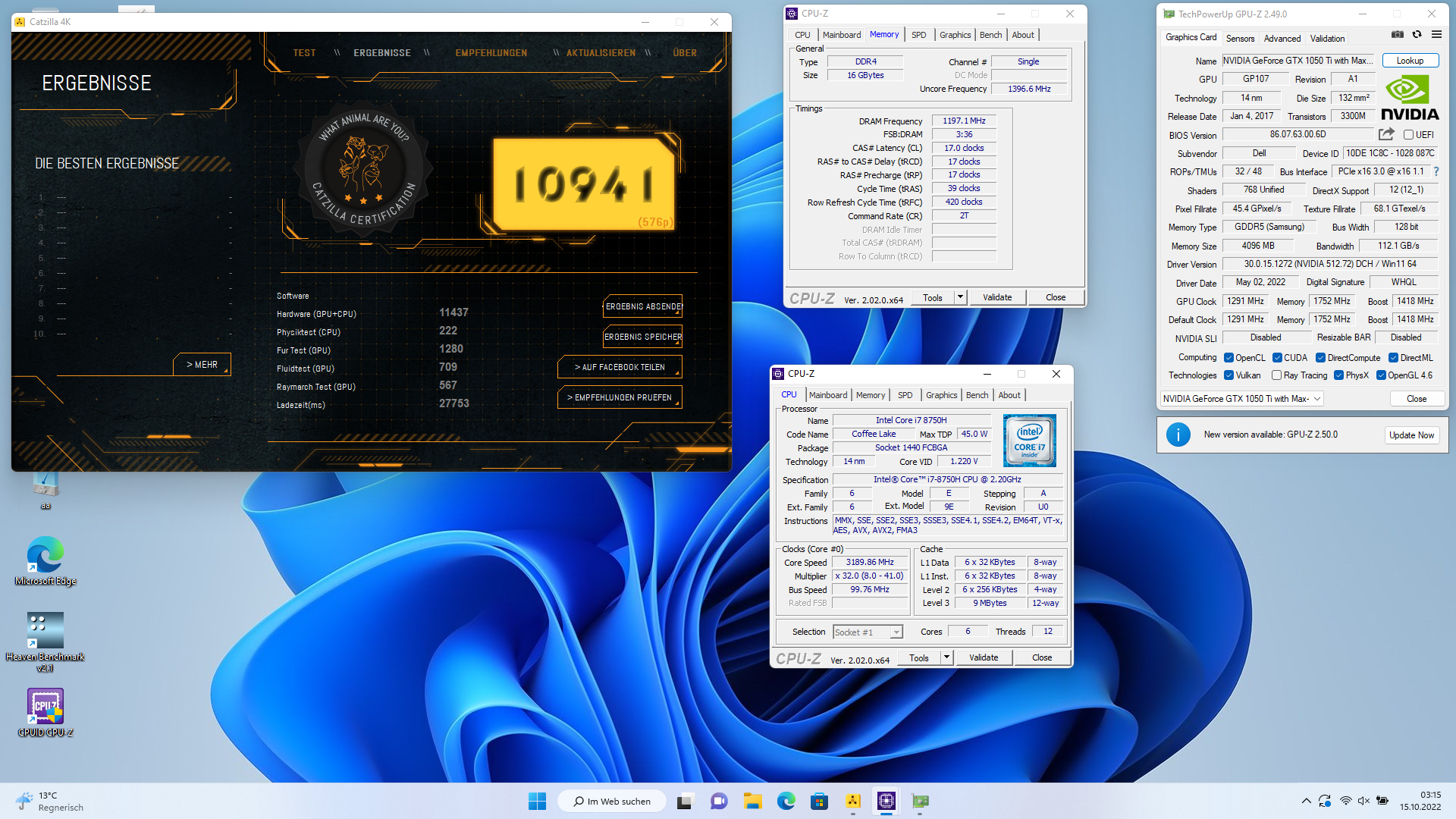
Task: Toggle the OpenGL 4.6 checkbox
Action: point(1381,375)
